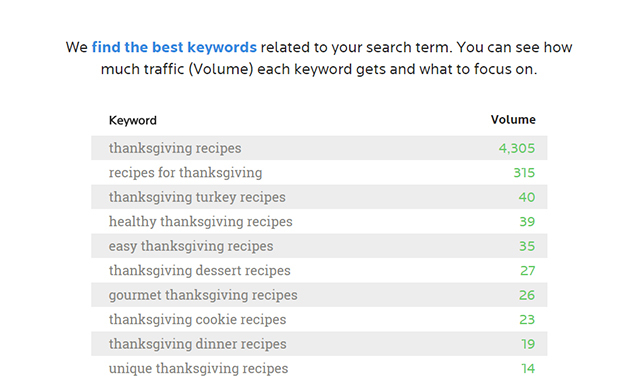Viewport: 640px width, 387px height.
Task: Click the volume figure 14
Action: (x=528, y=369)
